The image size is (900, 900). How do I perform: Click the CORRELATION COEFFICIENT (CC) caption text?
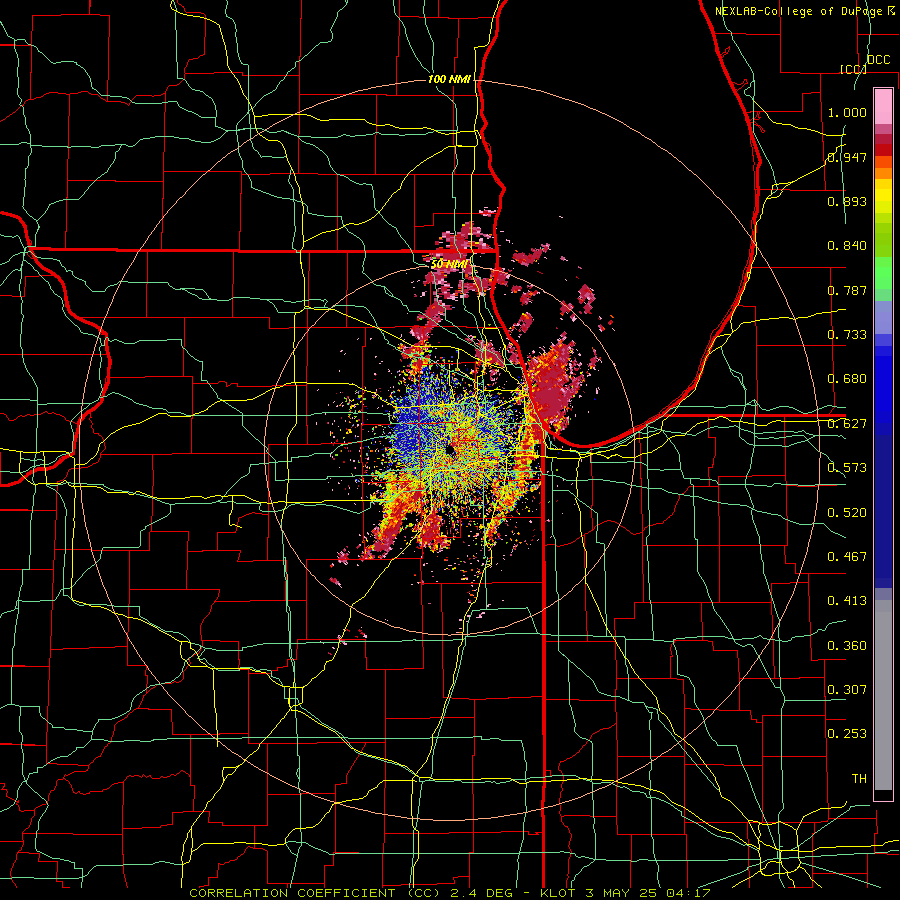pos(315,893)
